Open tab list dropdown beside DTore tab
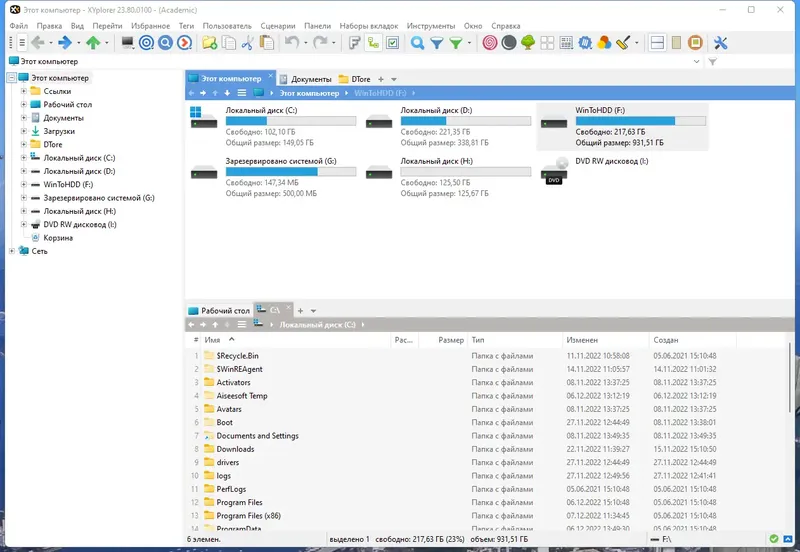 click(x=394, y=79)
